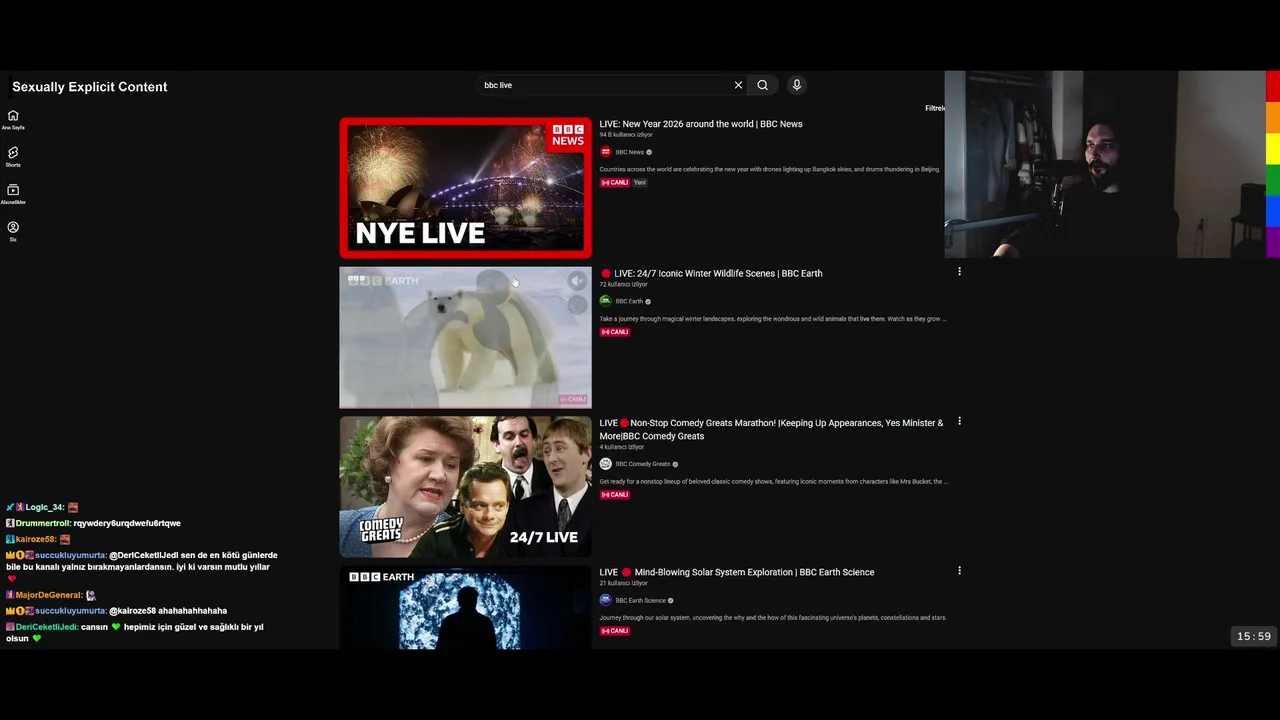Open three-dot menu for Winter Wildlife video
Viewport: 1280px width, 720px height.
(959, 272)
